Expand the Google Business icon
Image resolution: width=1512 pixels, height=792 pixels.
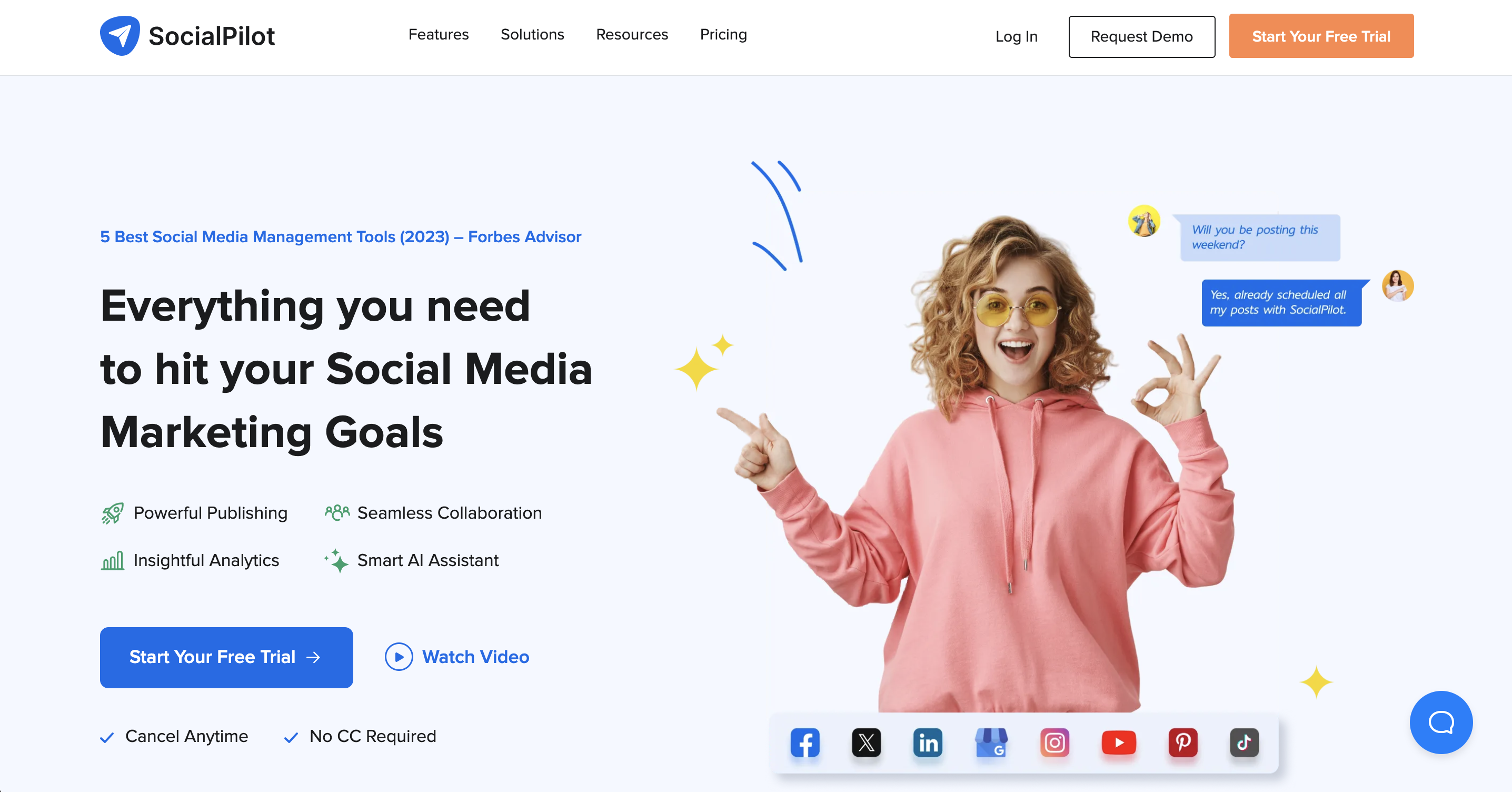992,742
